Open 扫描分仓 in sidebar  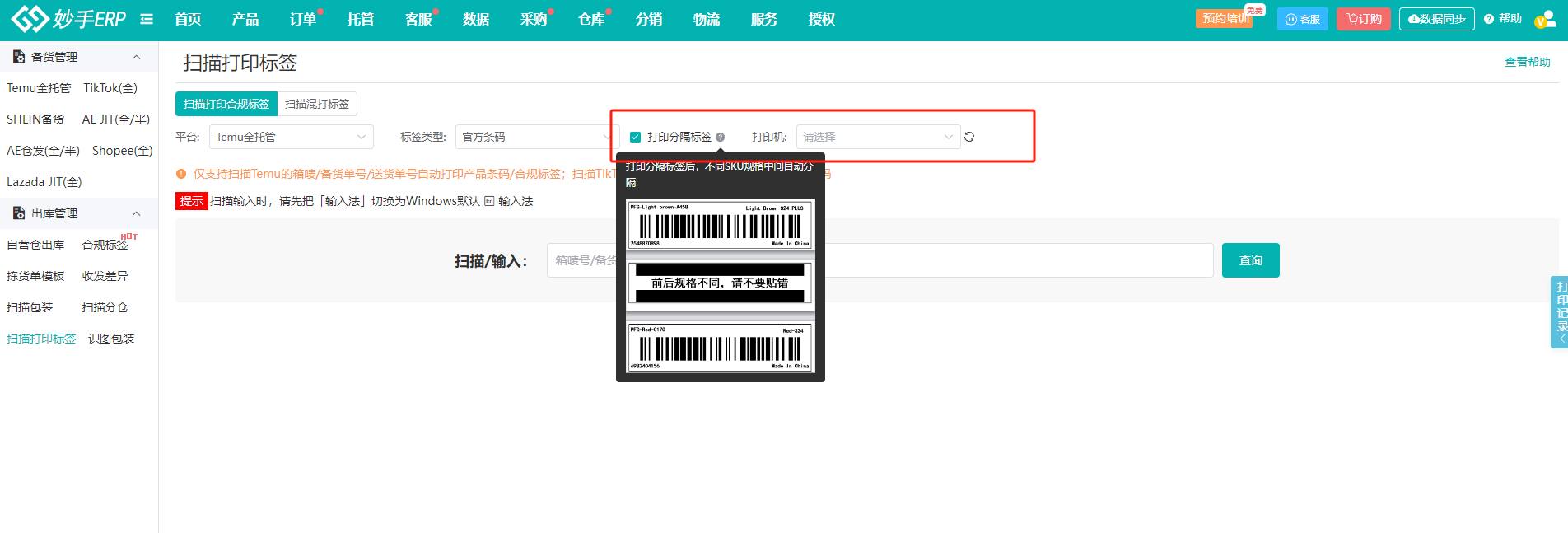coord(105,307)
